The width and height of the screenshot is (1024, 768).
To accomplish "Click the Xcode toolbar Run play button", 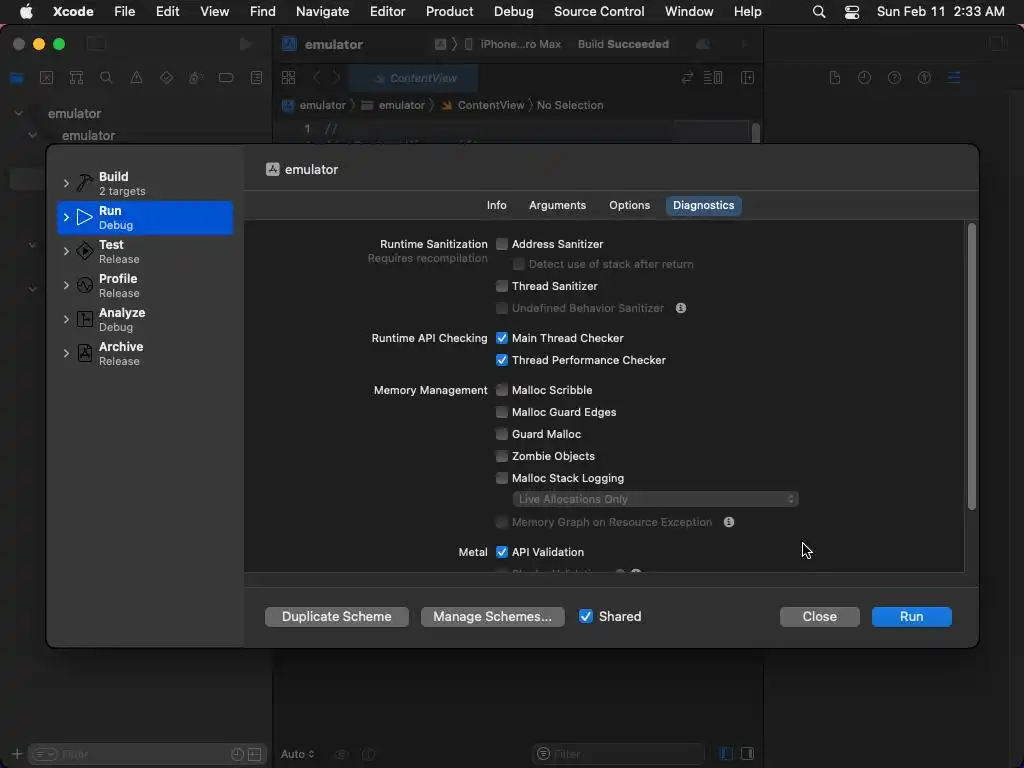I will click(x=246, y=44).
